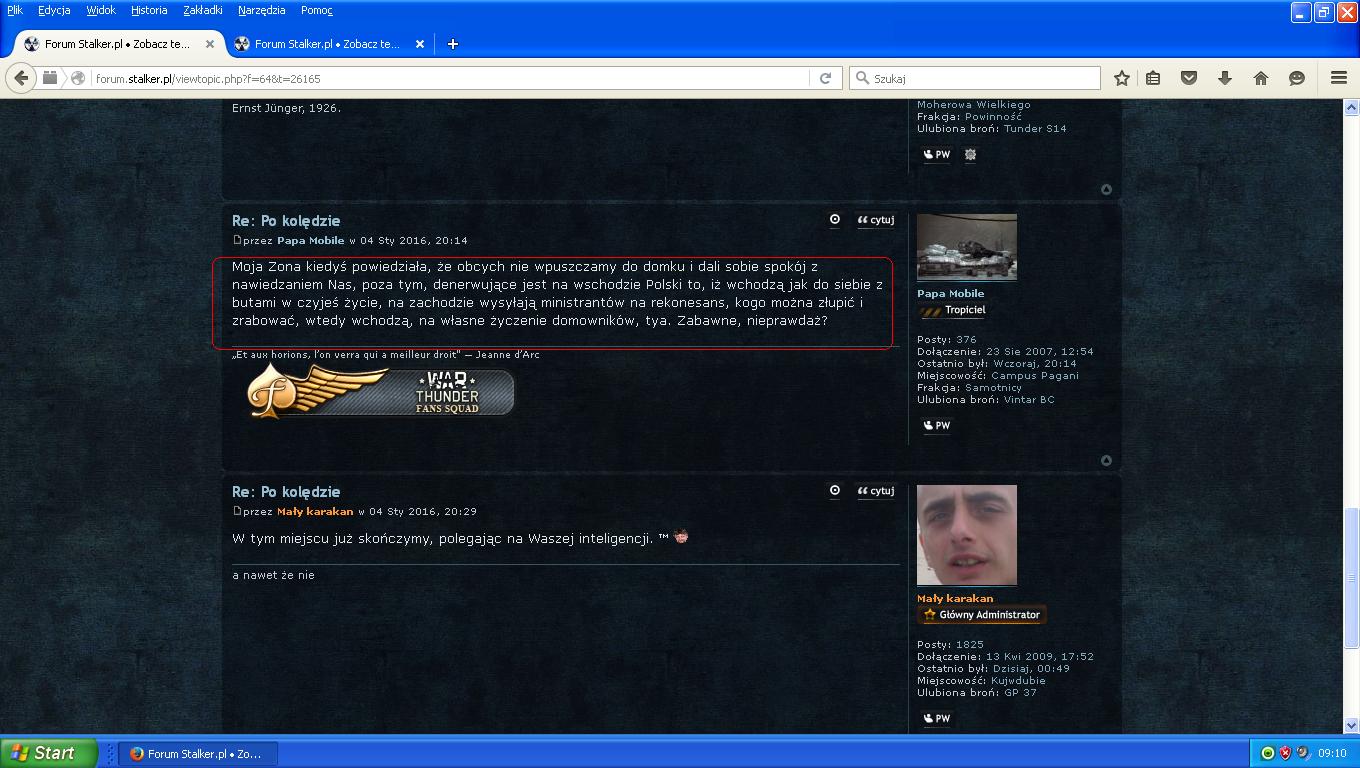Open the Windows Start button

(49, 753)
